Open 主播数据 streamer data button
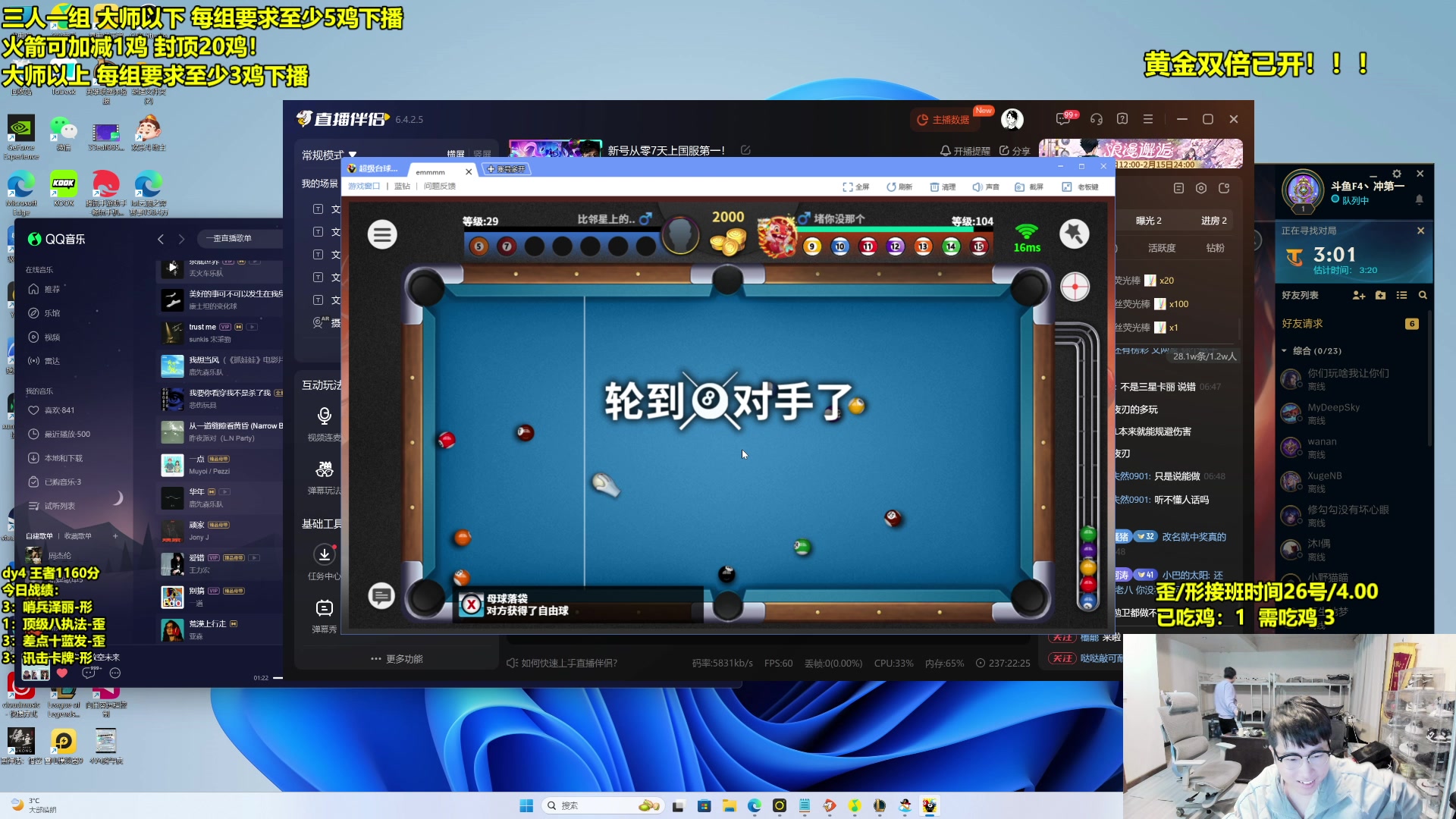Screen dimensions: 1456x819 point(943,120)
